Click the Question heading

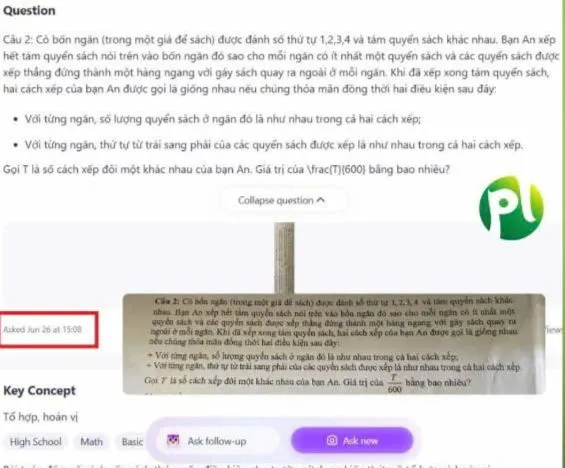[30, 10]
